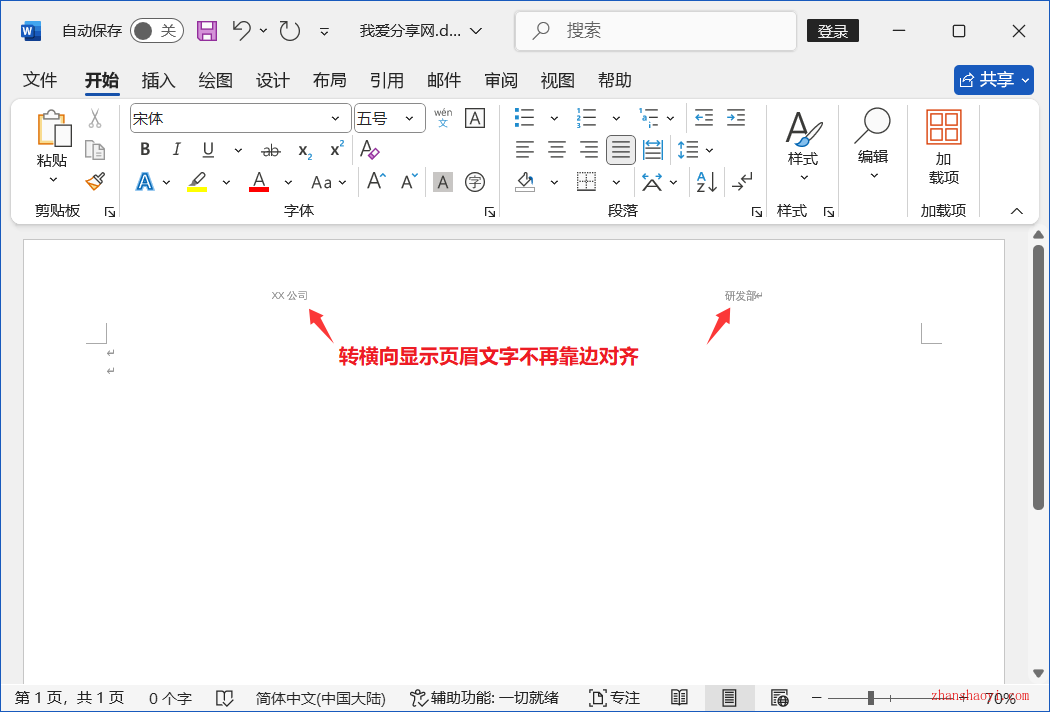This screenshot has width=1050, height=712.
Task: Increase font size with the A-up icon
Action: pos(376,181)
